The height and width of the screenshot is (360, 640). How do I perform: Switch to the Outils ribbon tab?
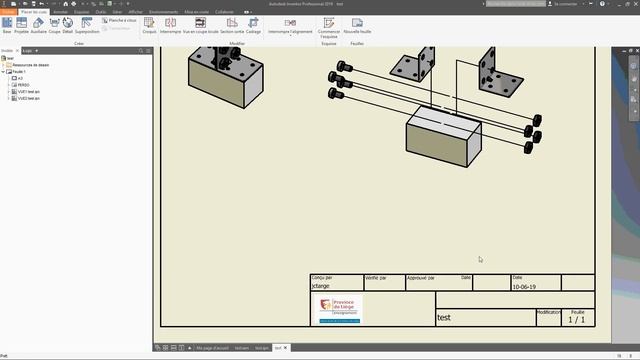[x=101, y=12]
